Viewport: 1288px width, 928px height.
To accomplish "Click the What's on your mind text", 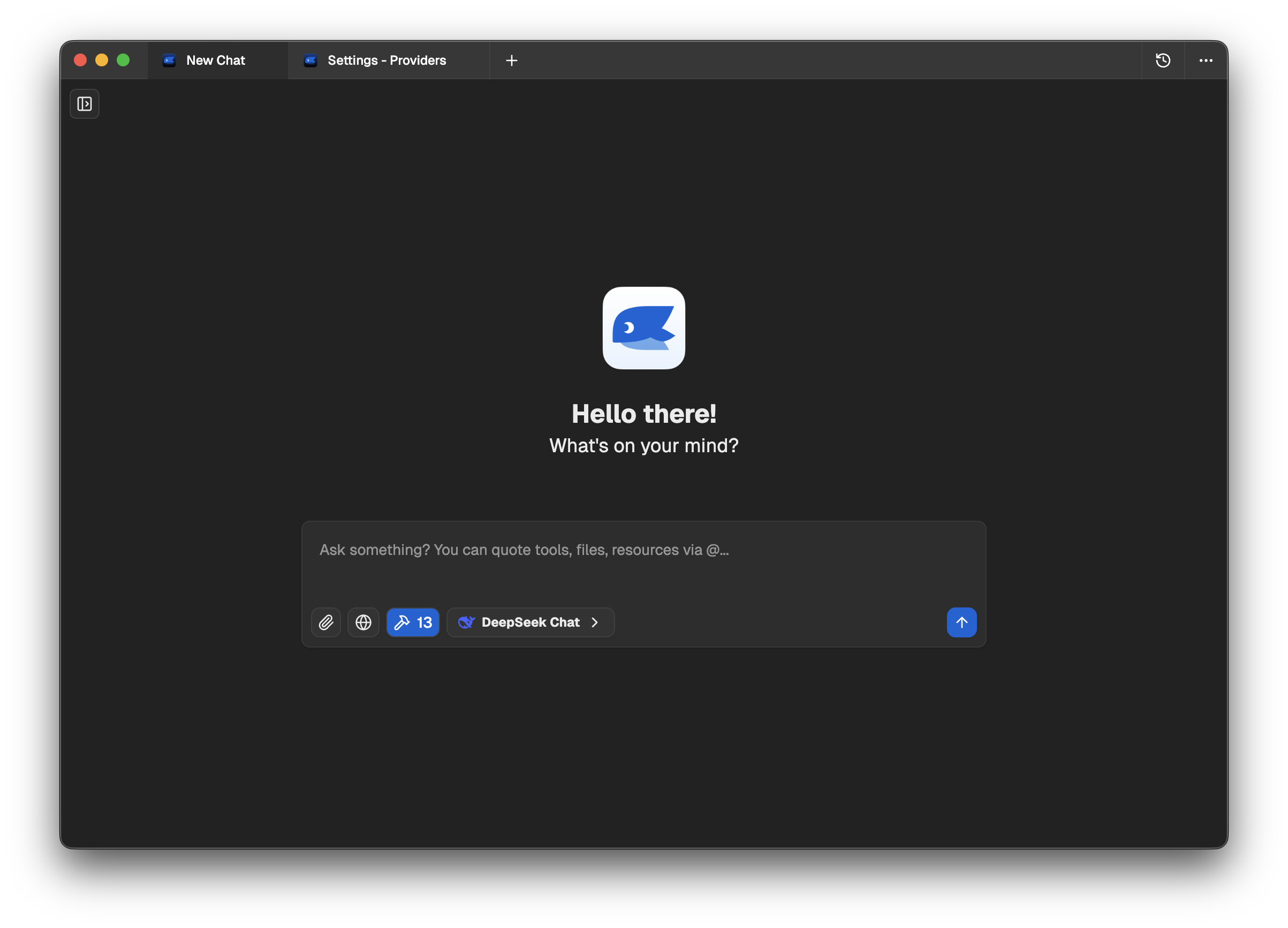I will [643, 446].
